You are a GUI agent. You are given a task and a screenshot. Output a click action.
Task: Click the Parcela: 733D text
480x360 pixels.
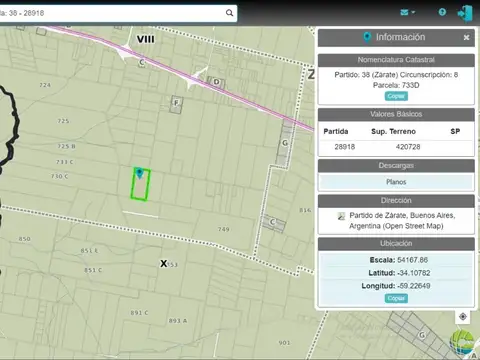click(x=396, y=85)
